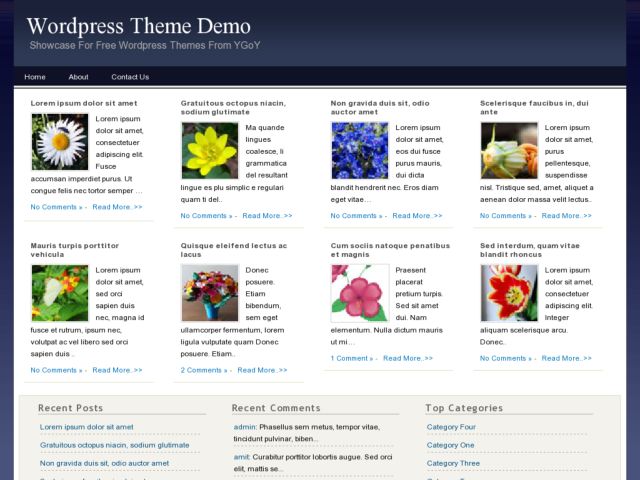
Task: Open post title Lorem ipsum dolor sit amet
Action: point(84,103)
